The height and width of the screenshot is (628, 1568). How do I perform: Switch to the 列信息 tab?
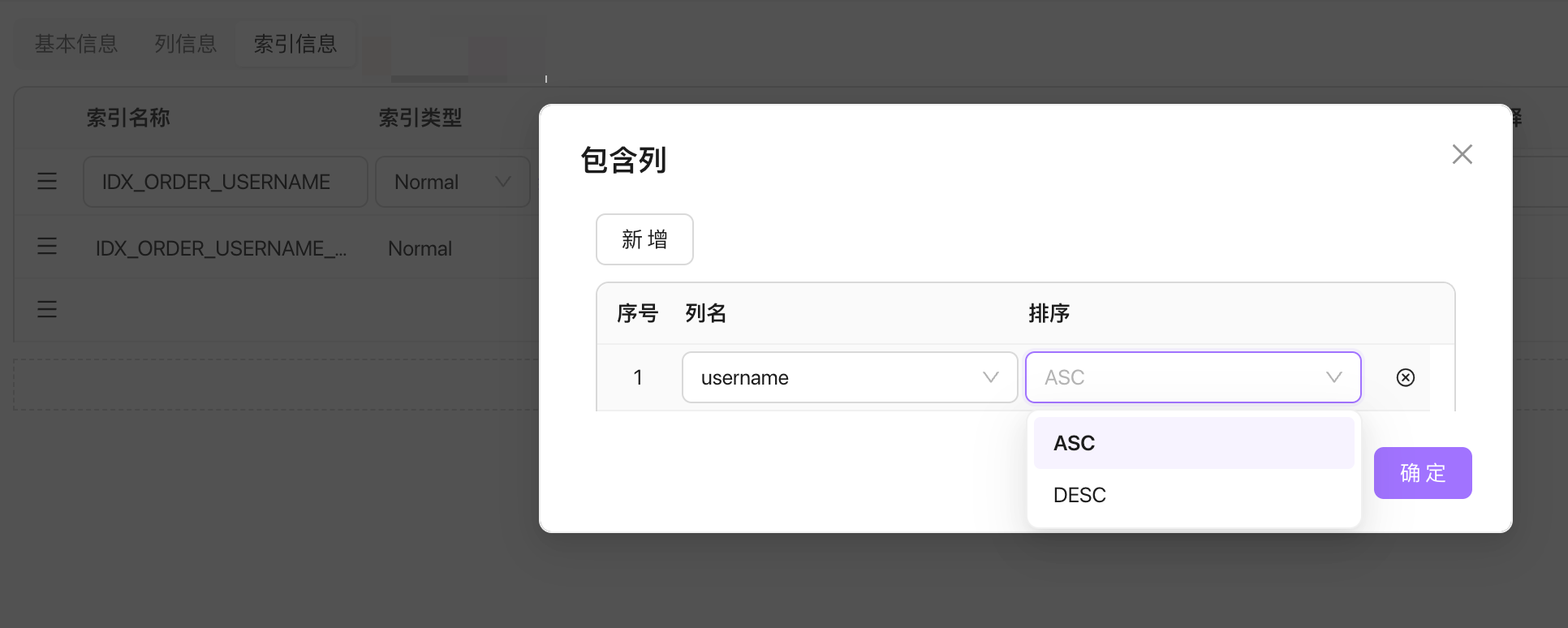pos(186,44)
